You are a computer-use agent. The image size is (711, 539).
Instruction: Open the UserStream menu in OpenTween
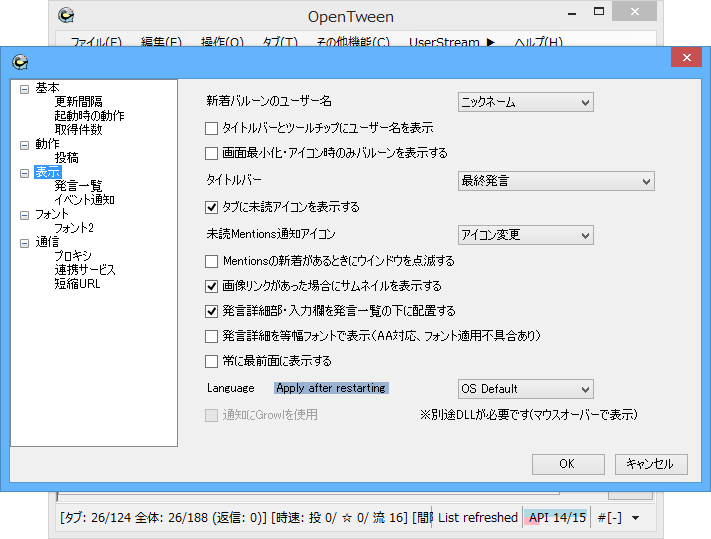(452, 42)
